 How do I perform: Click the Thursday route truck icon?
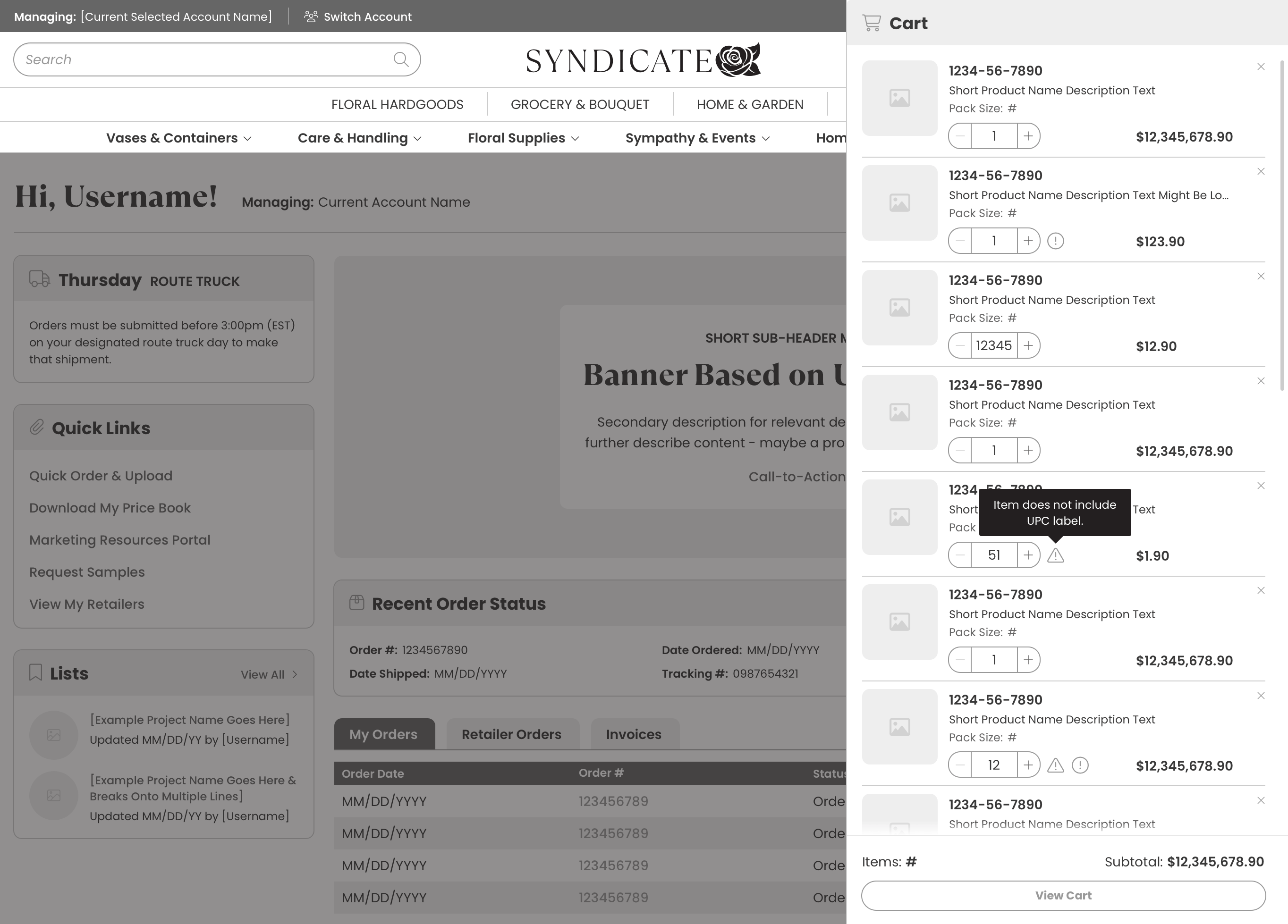39,279
